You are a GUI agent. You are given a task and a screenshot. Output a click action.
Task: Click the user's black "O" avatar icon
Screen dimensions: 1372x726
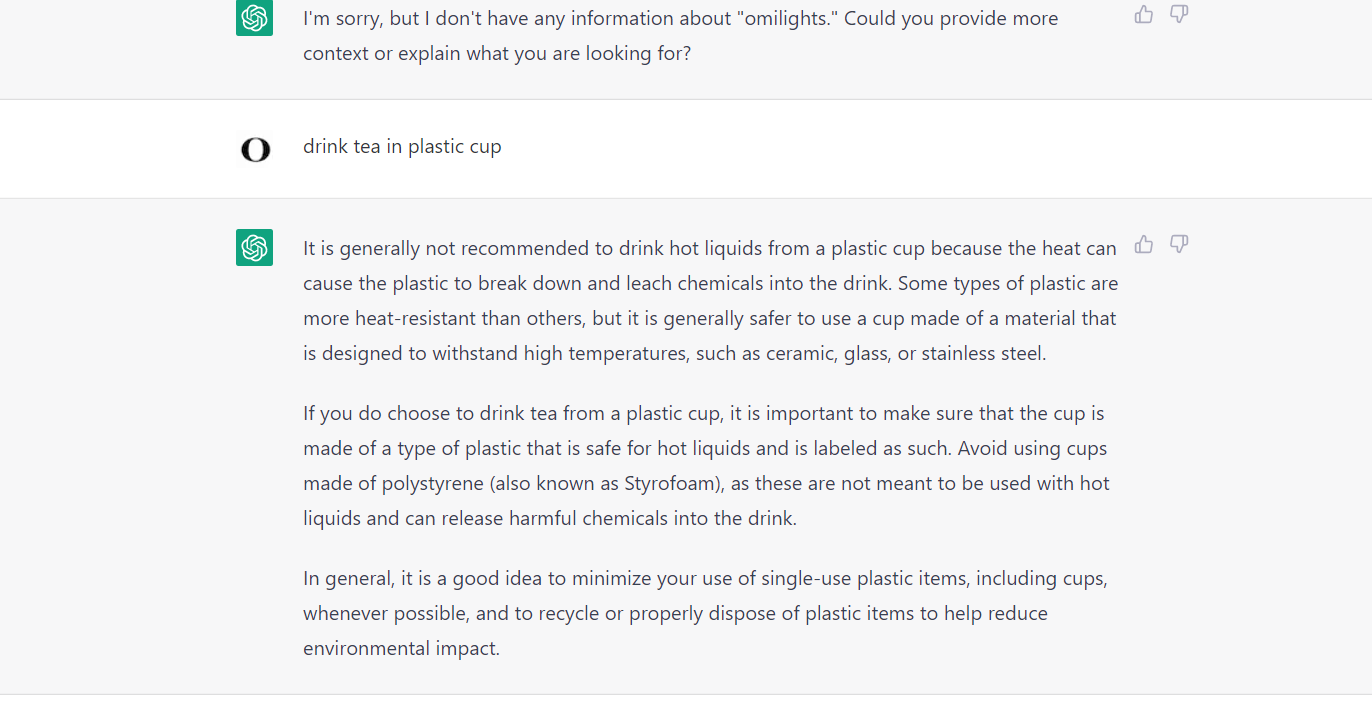point(255,150)
